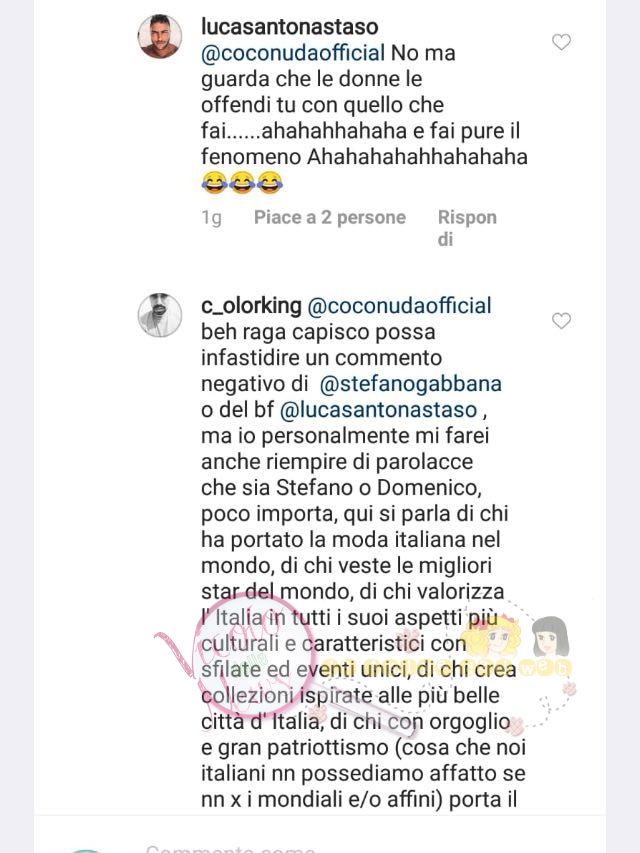Viewport: 640px width, 853px height.
Task: Open the c_olorking username link
Action: point(251,305)
